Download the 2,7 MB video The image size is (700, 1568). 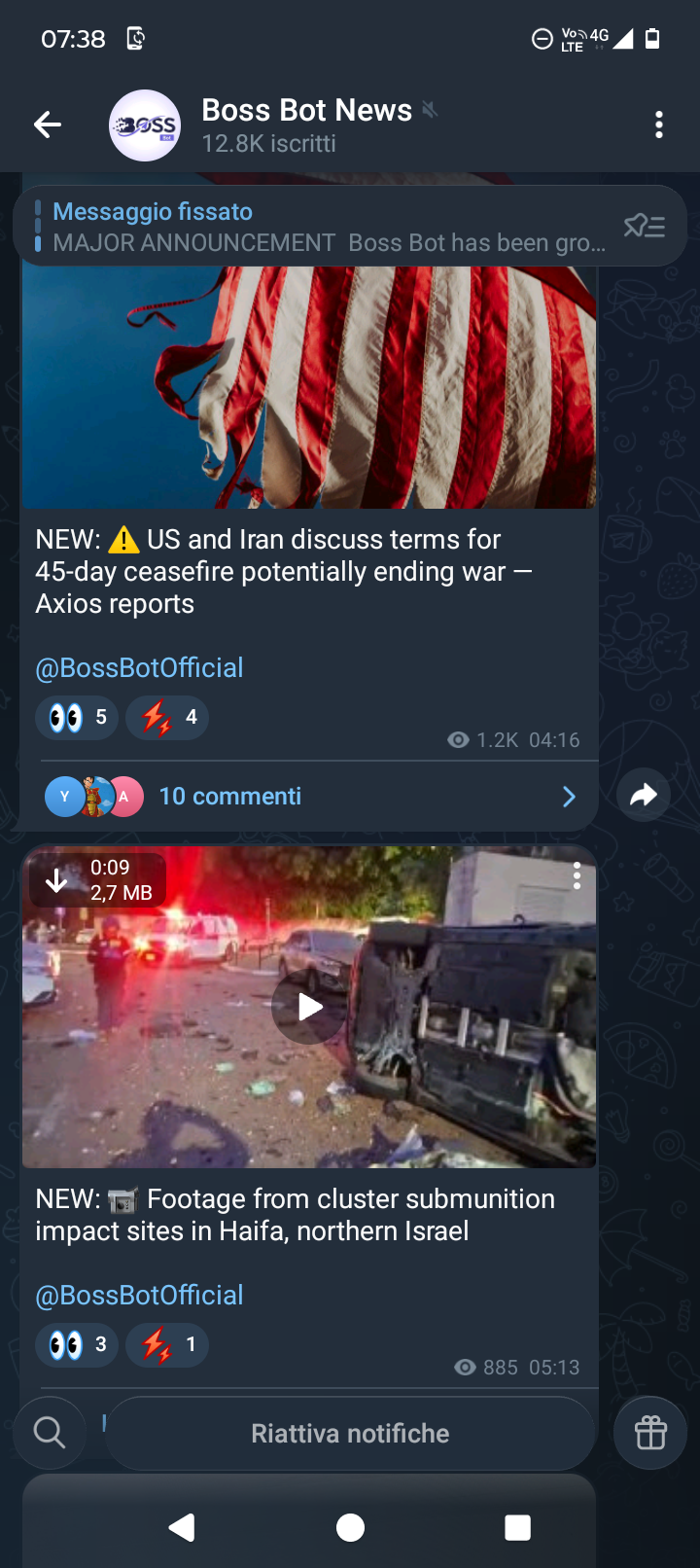pyautogui.click(x=57, y=880)
